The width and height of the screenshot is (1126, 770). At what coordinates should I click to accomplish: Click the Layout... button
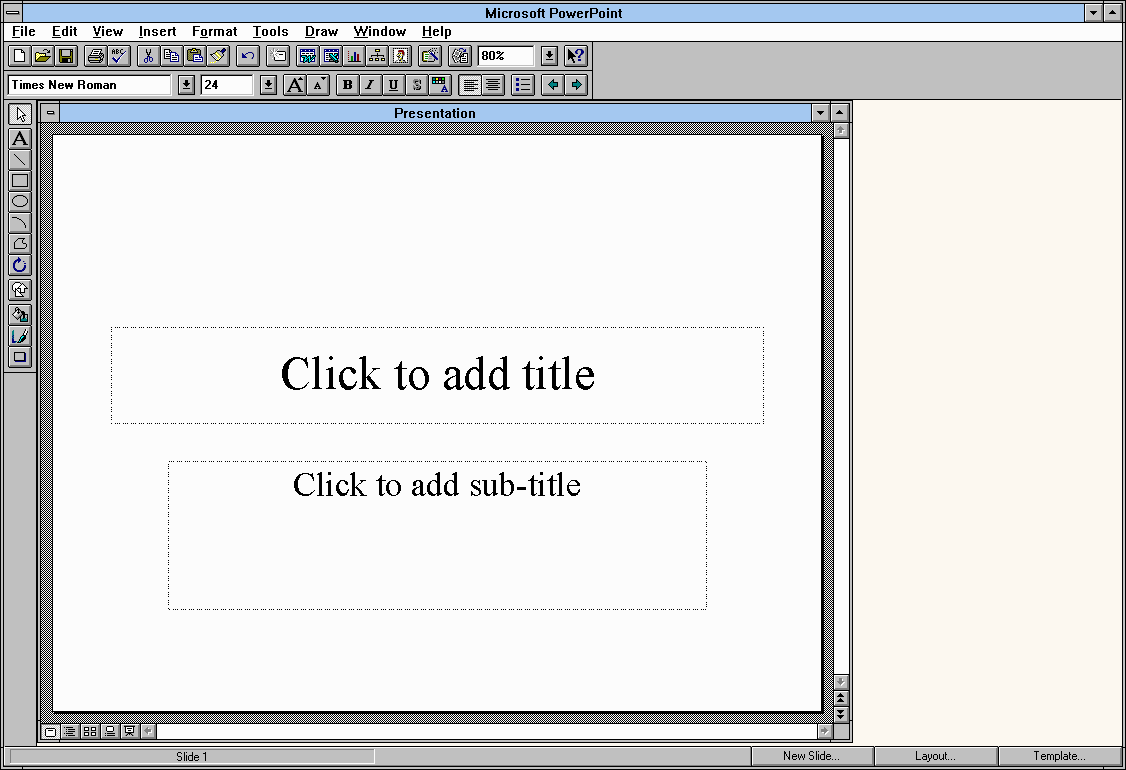tap(935, 756)
